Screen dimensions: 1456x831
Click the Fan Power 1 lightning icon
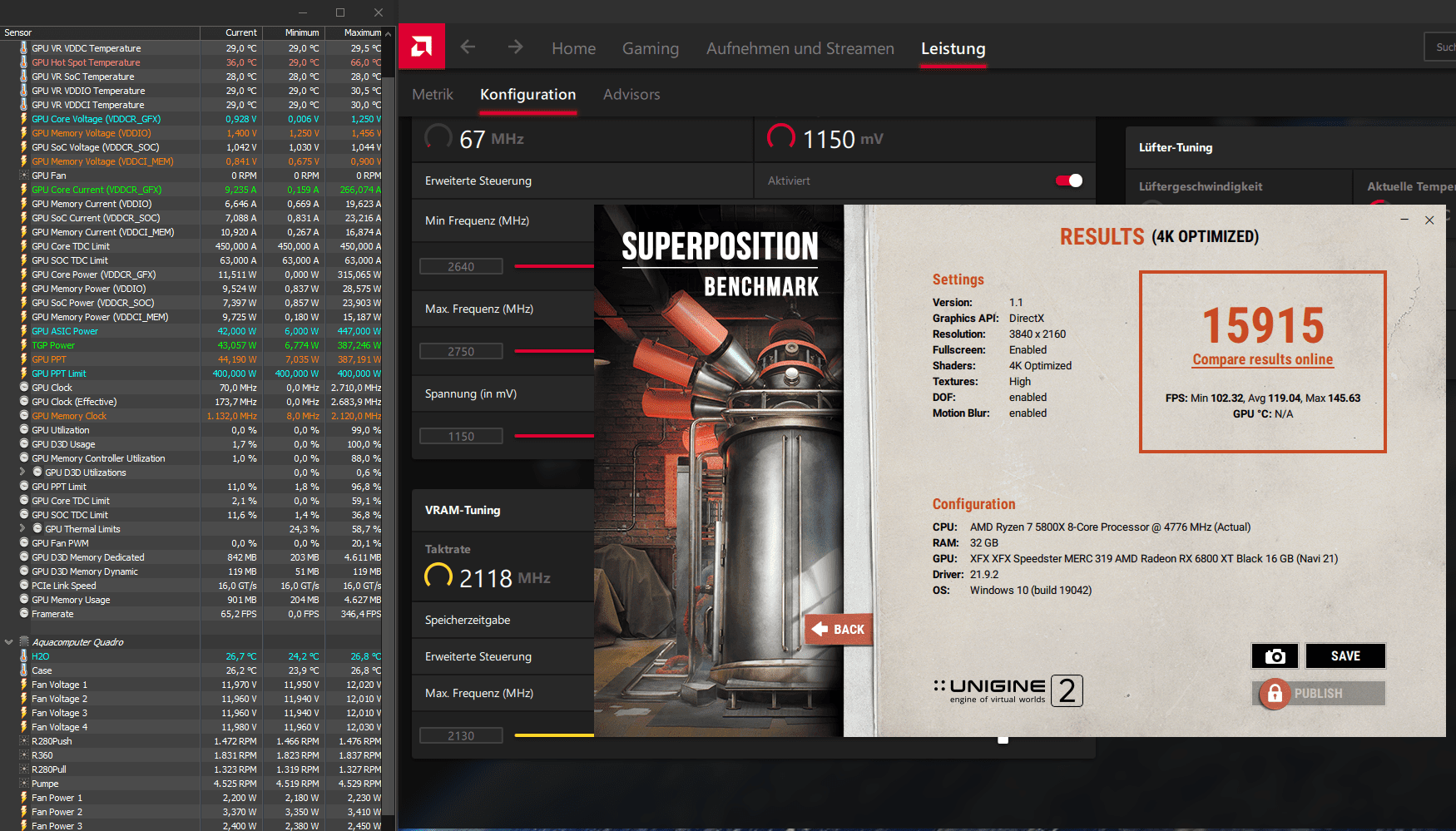[24, 798]
